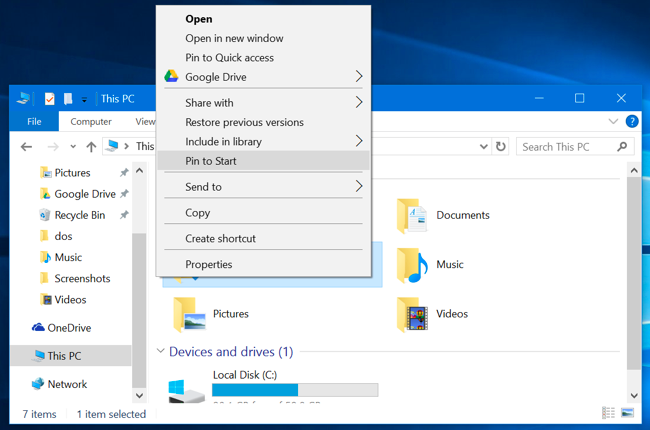The width and height of the screenshot is (650, 430).
Task: Open the recent locations dropdown arrow
Action: click(x=73, y=146)
